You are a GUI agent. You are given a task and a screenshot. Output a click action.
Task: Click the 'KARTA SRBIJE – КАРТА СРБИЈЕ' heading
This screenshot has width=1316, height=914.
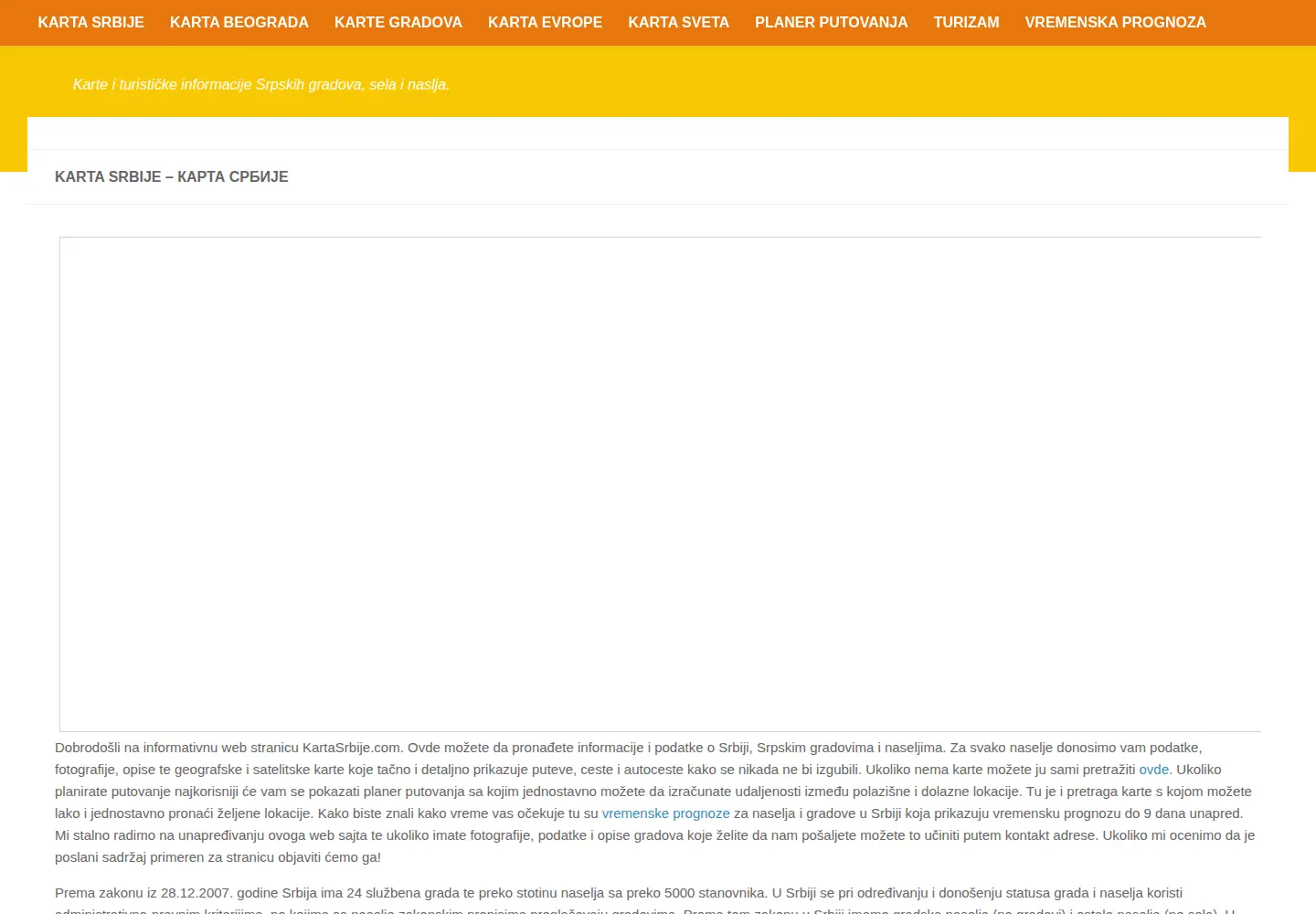coord(172,177)
